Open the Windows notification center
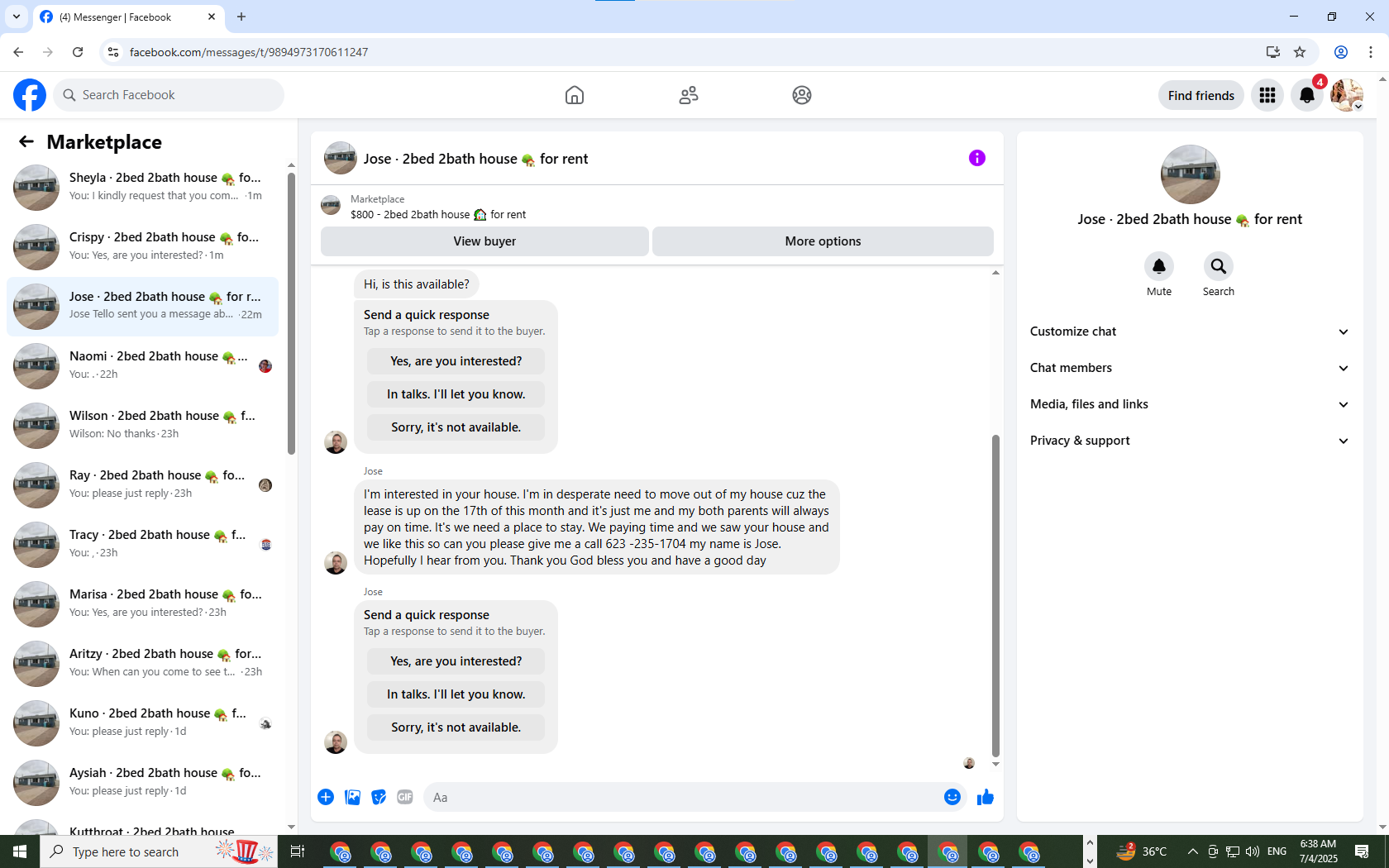 [1362, 851]
